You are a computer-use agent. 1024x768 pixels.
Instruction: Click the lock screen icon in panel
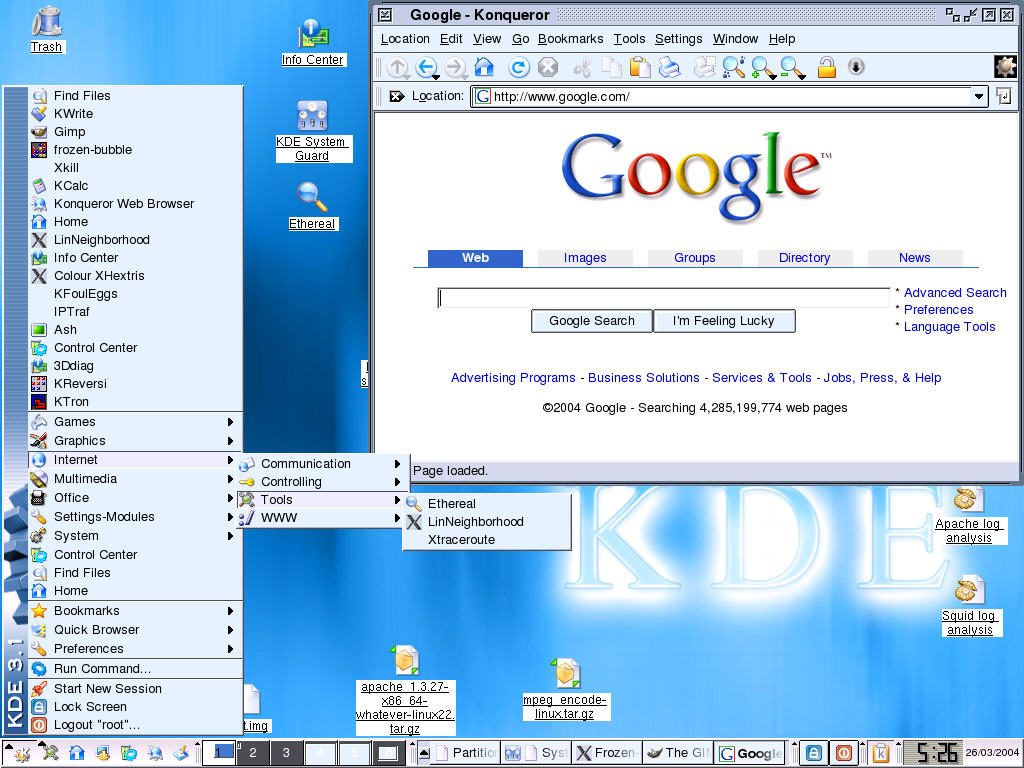point(814,753)
